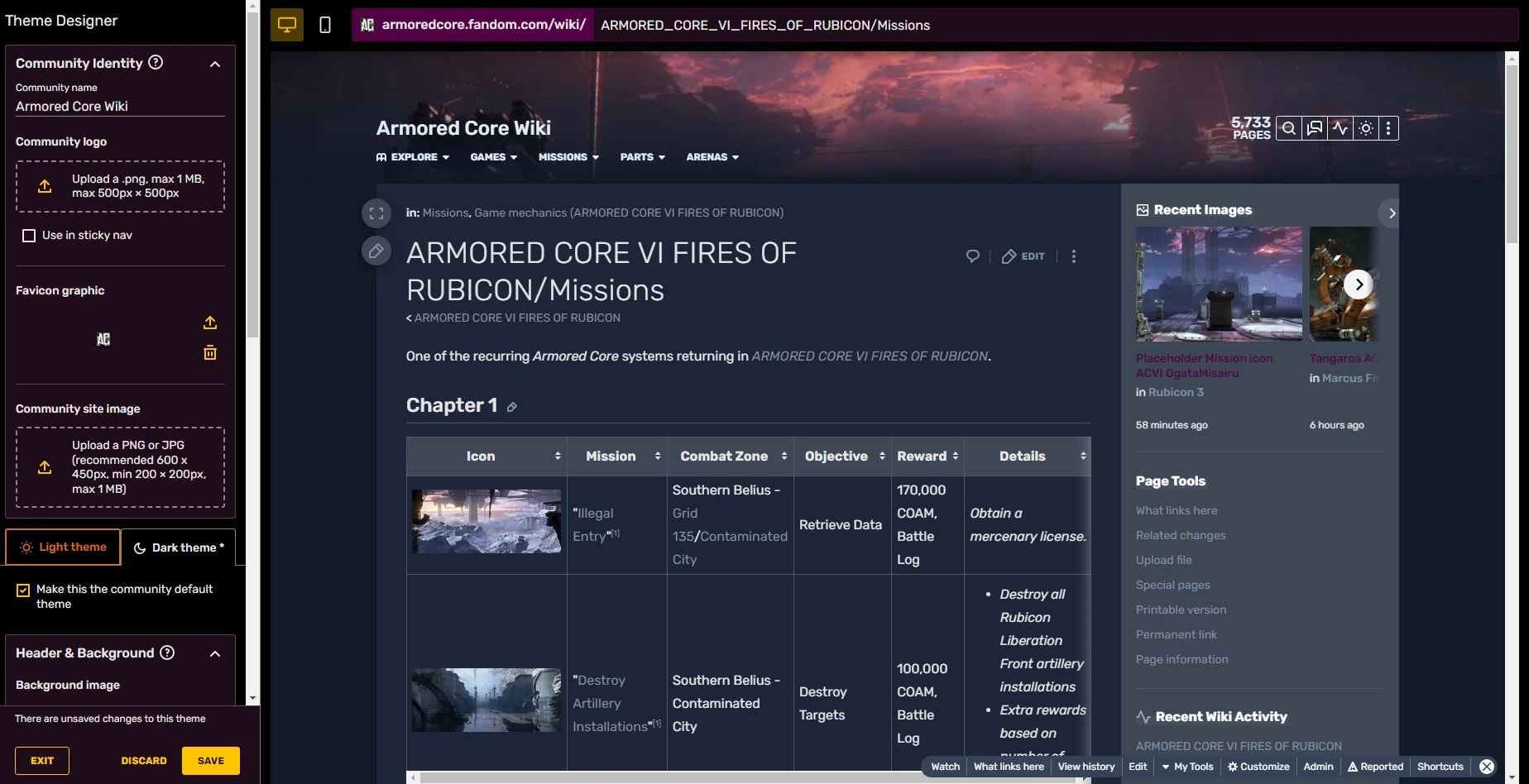
Task: Click the theme switch sun icon
Action: 1365,128
